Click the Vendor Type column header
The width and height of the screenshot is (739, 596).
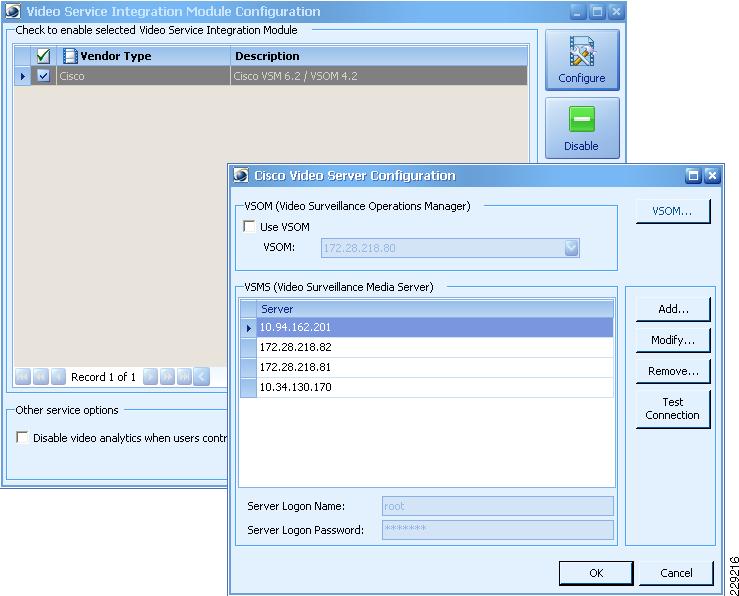pyautogui.click(x=144, y=56)
